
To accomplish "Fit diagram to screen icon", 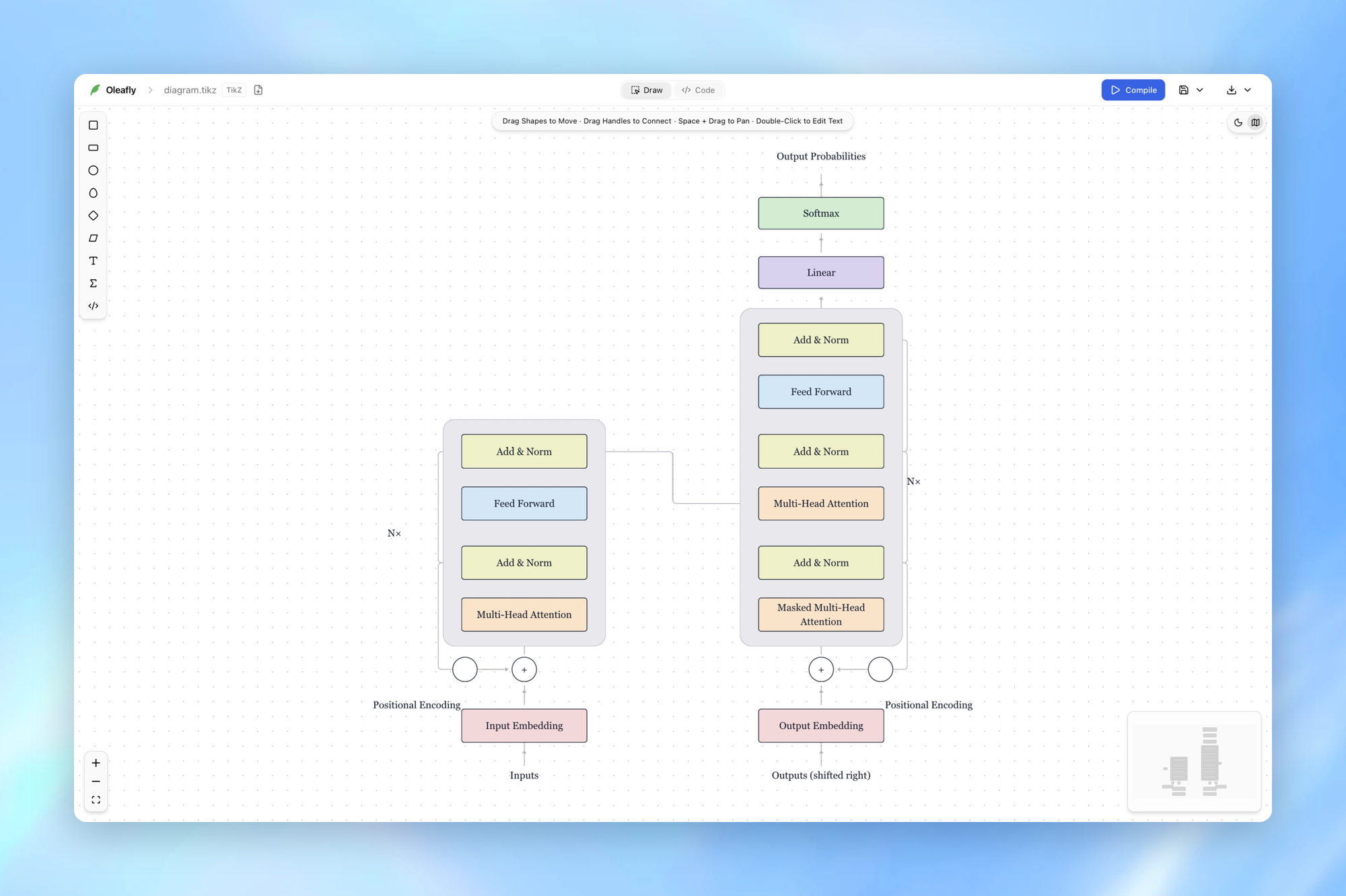I will (x=96, y=800).
